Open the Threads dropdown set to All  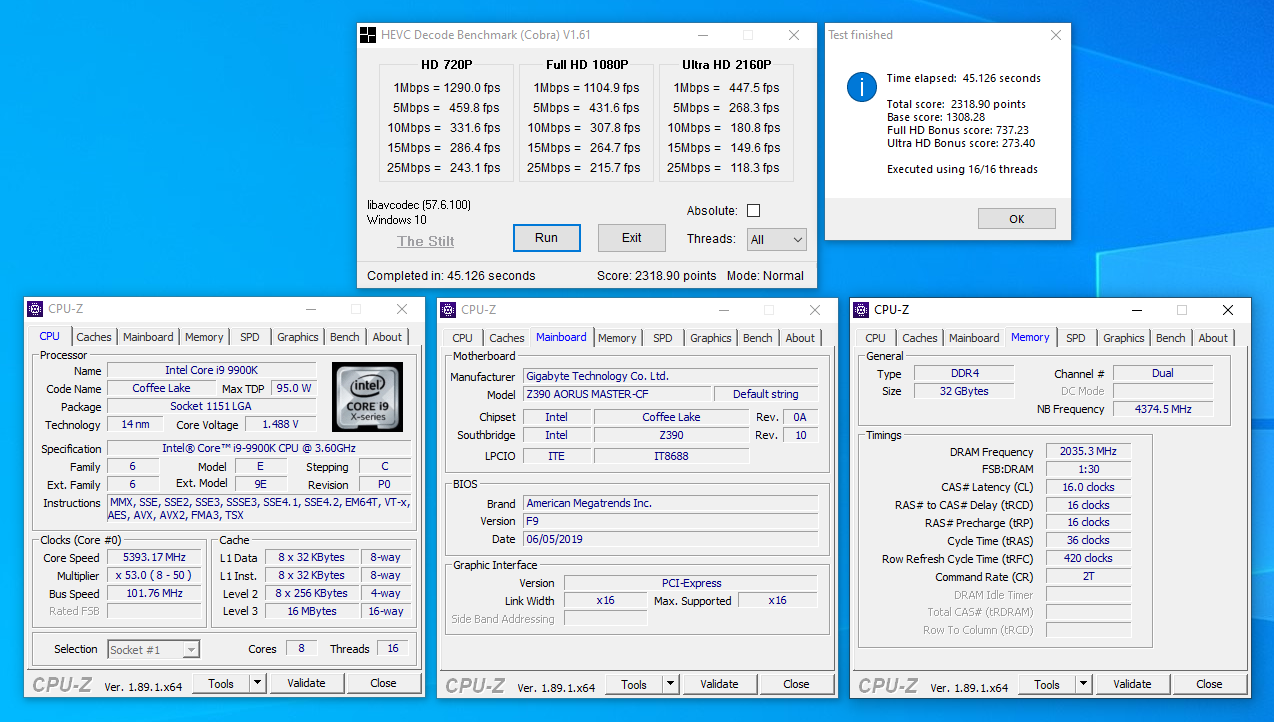(x=776, y=239)
